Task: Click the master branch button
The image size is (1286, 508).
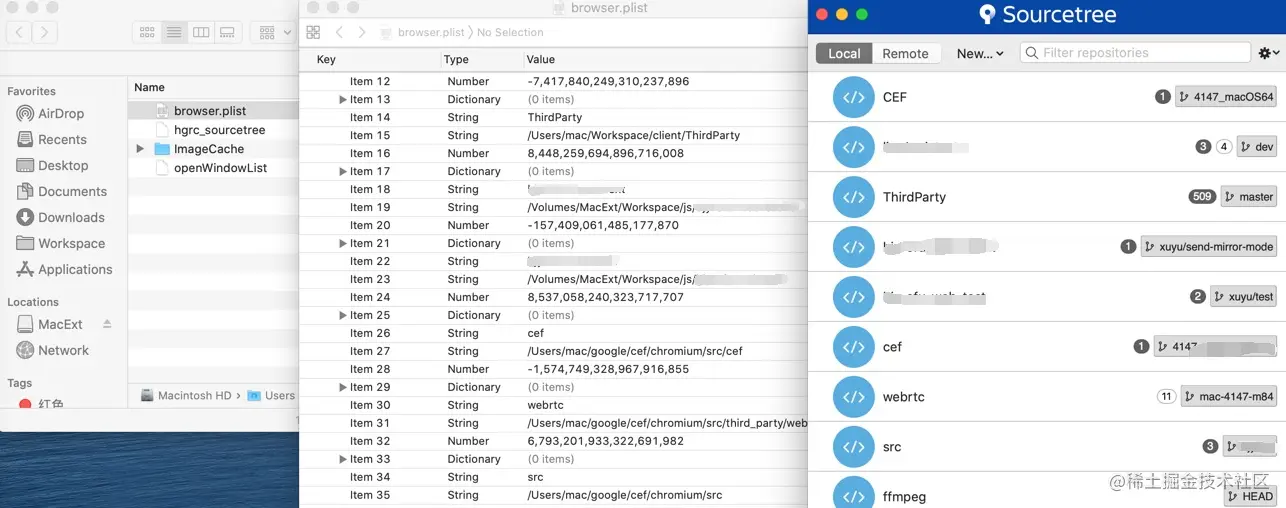Action: click(1248, 197)
